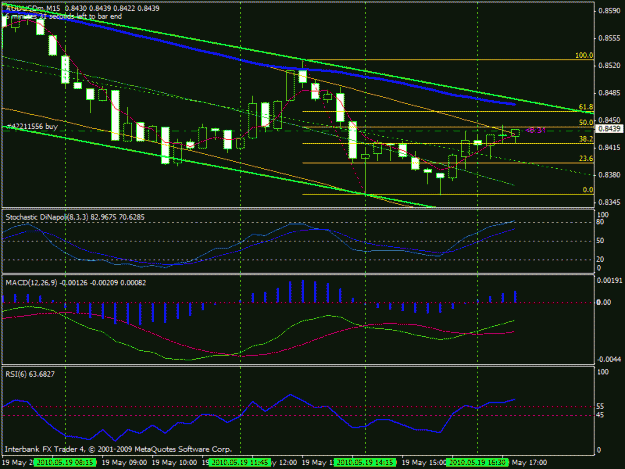Viewport: 625px width, 469px height.
Task: Click the Stochastic scale level 80
Action: click(x=600, y=222)
